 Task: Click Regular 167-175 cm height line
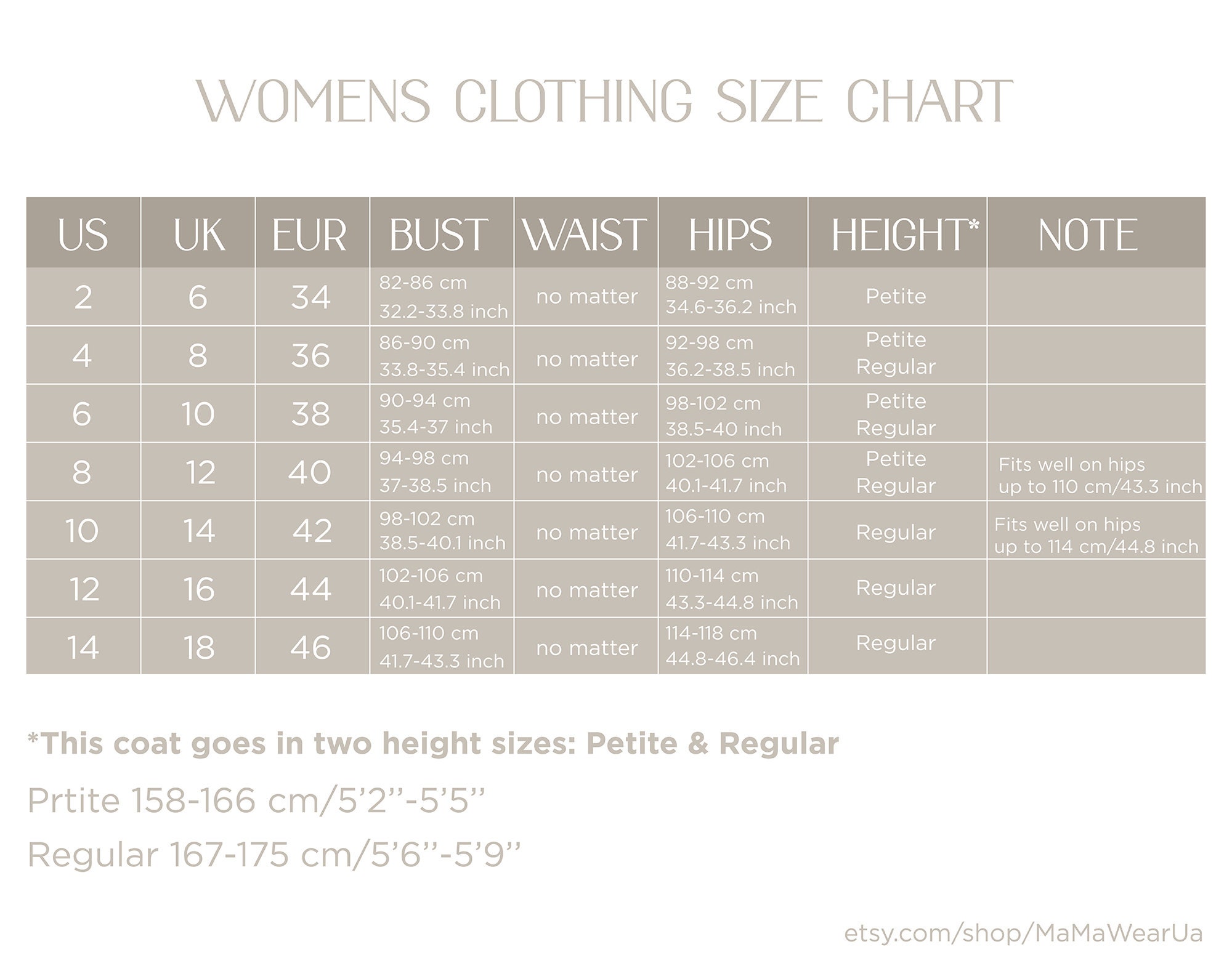[274, 855]
